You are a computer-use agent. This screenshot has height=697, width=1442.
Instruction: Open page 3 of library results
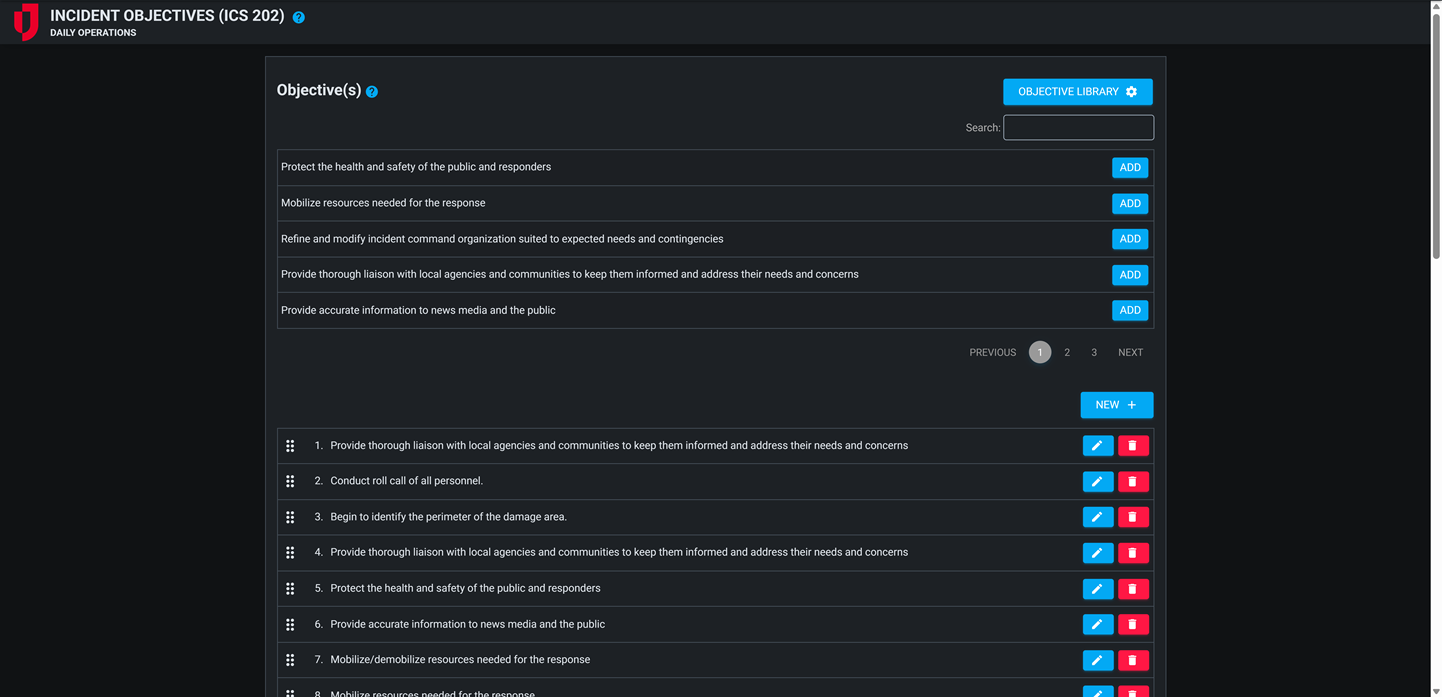point(1093,352)
